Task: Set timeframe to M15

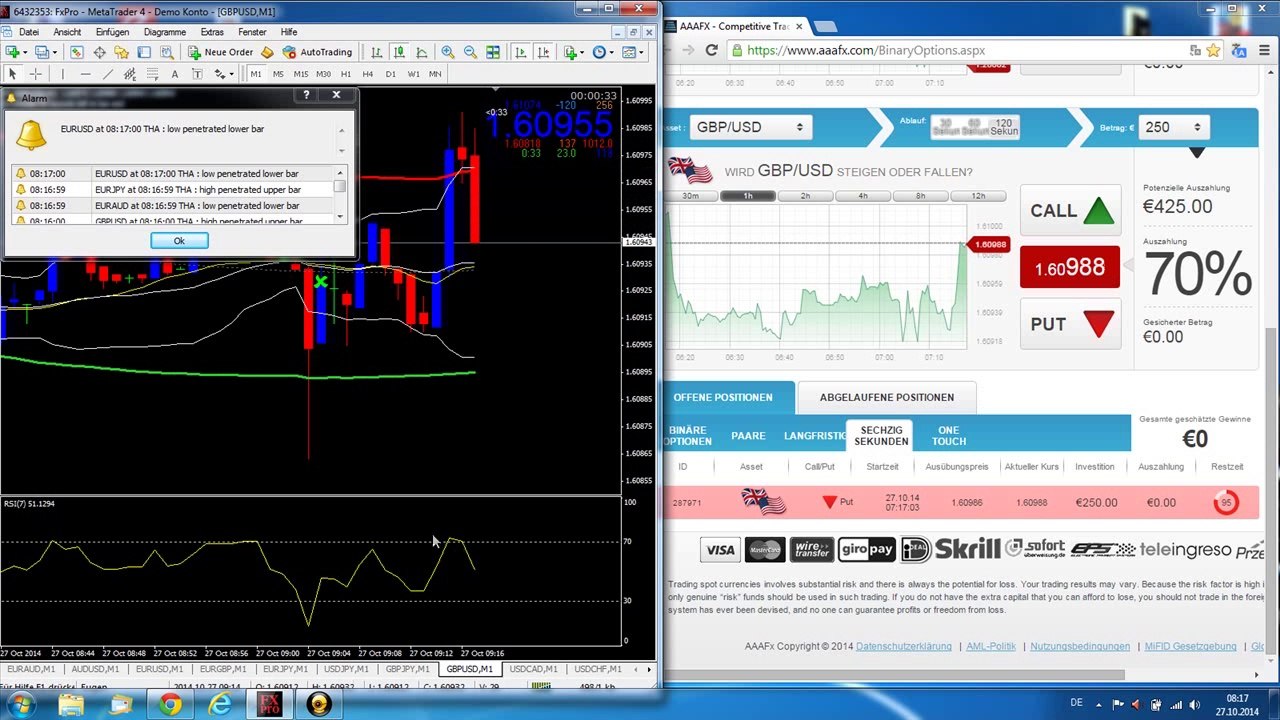Action: (x=301, y=74)
